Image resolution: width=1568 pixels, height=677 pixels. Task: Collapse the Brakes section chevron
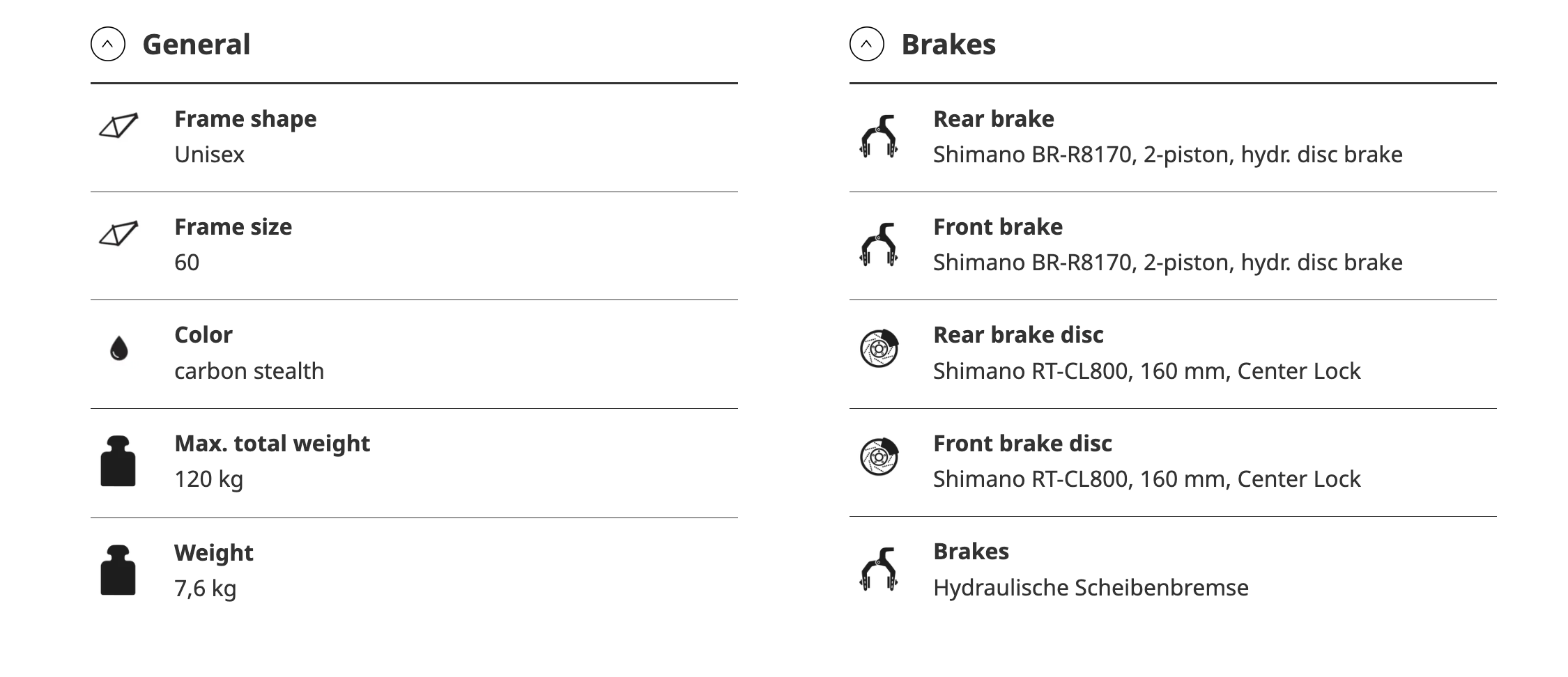866,45
